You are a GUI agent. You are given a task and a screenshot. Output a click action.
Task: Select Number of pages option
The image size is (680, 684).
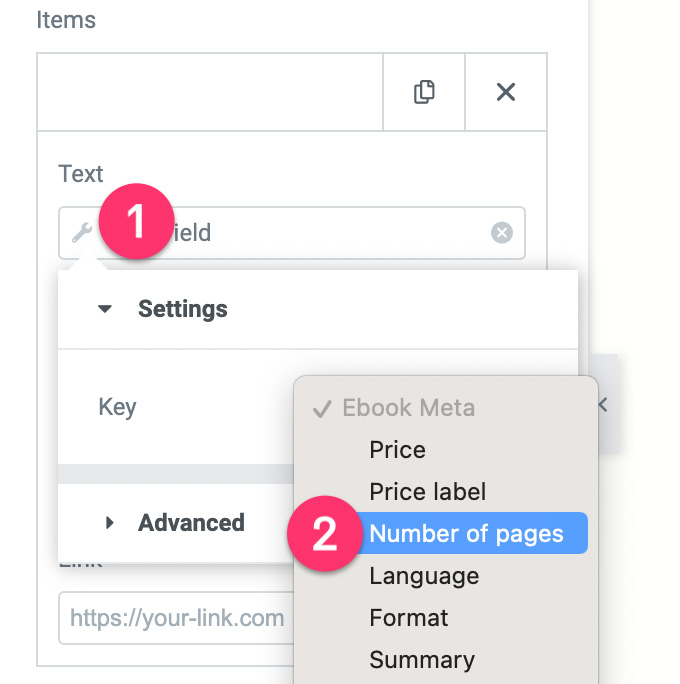[466, 534]
